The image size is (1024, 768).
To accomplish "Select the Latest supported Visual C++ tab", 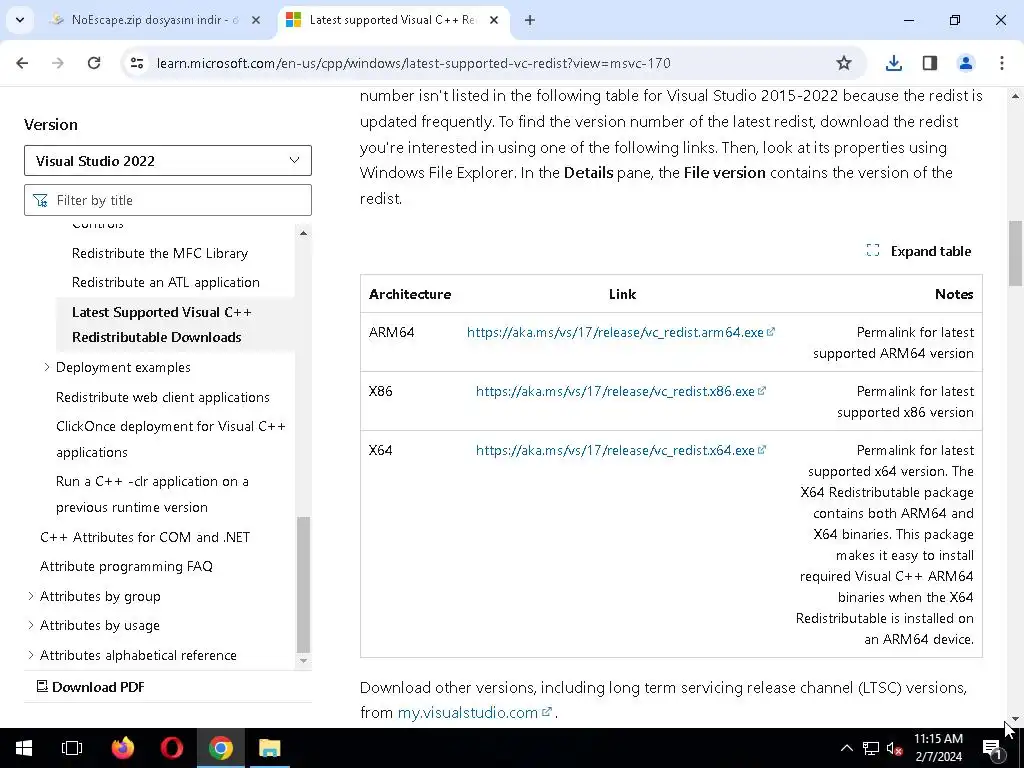I will tap(393, 20).
